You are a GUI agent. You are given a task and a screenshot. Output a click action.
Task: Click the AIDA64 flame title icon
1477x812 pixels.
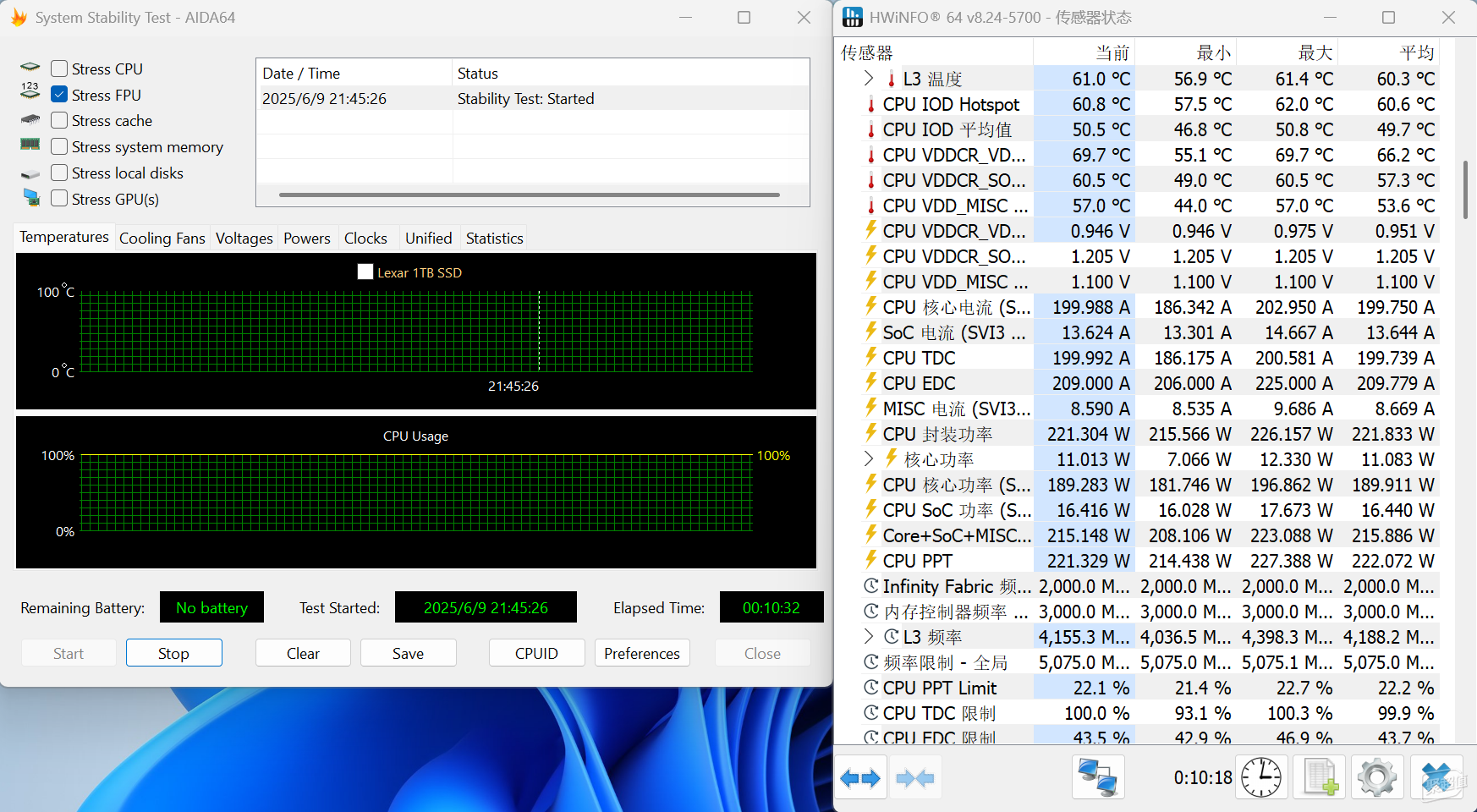tap(19, 17)
